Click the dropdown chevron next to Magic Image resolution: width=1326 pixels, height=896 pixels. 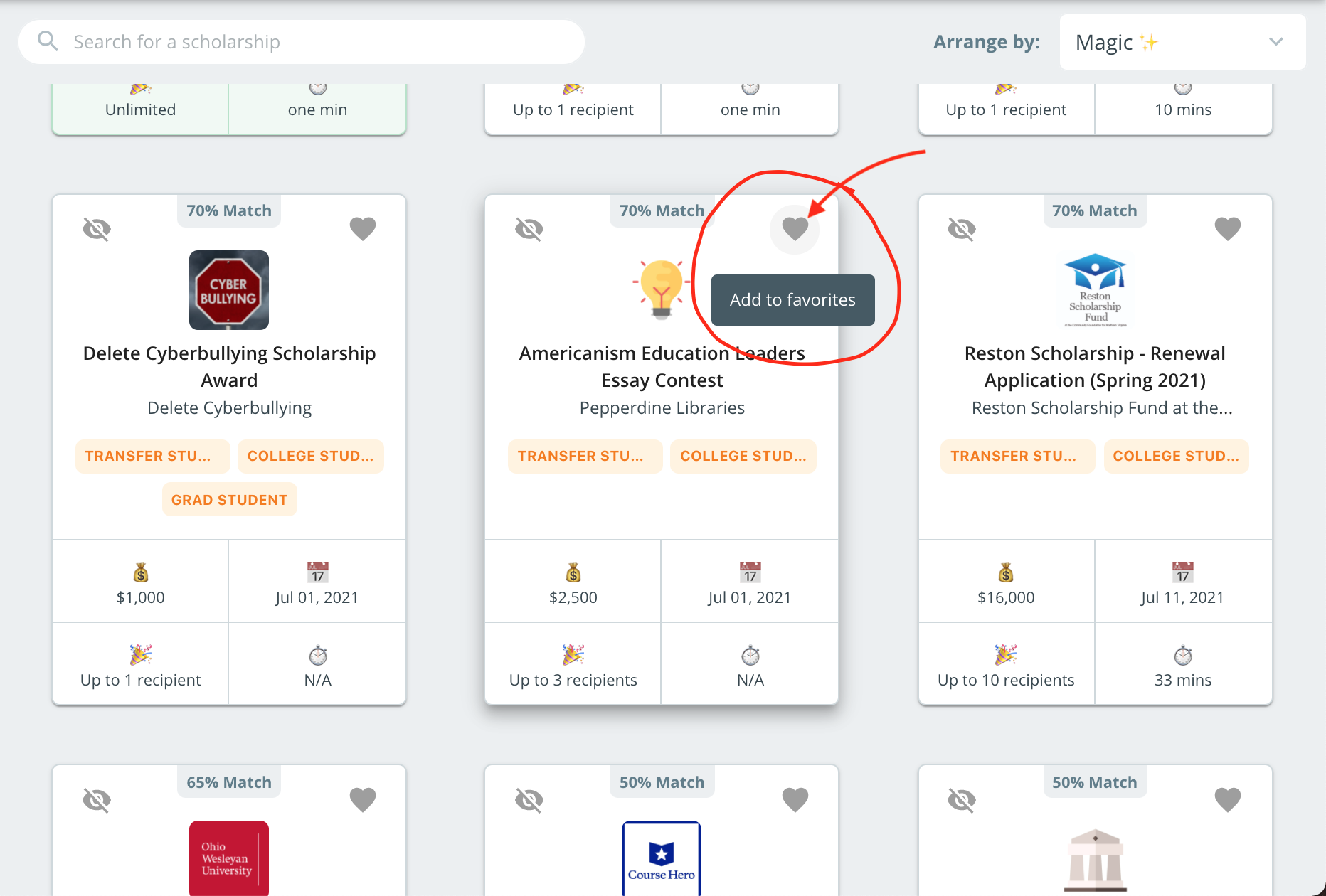click(1275, 42)
